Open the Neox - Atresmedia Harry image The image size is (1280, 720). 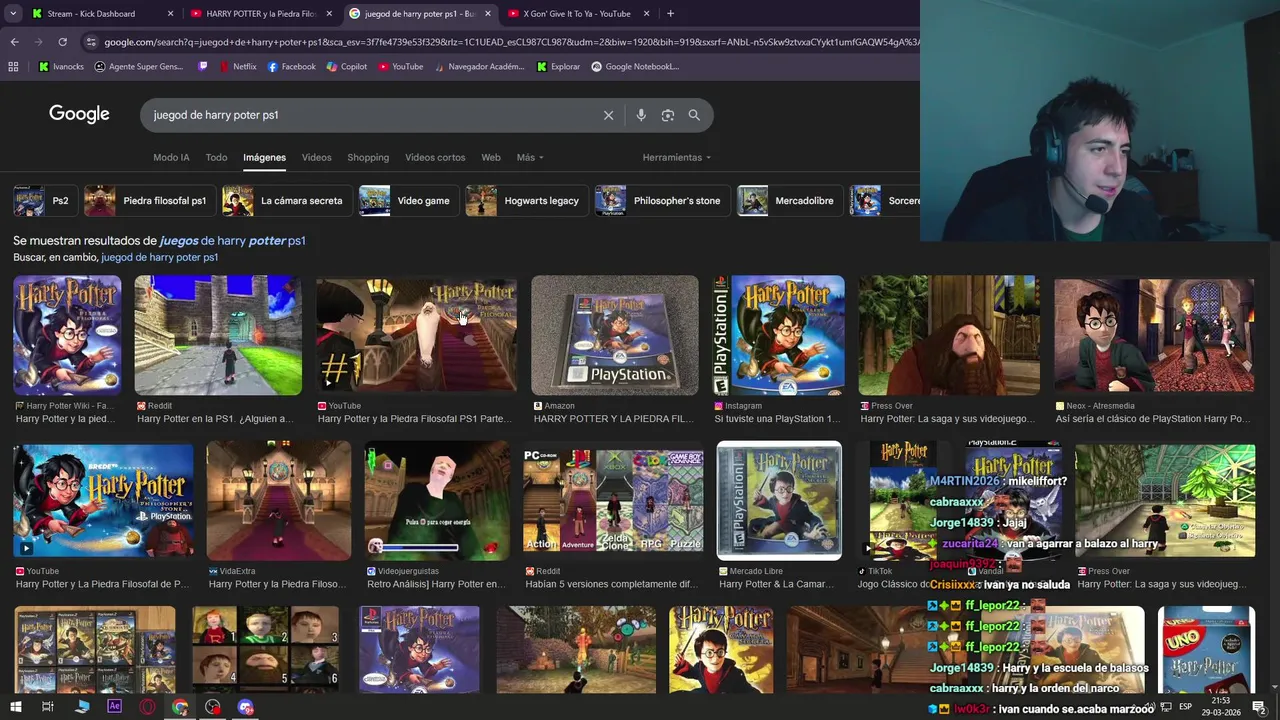(x=1154, y=335)
